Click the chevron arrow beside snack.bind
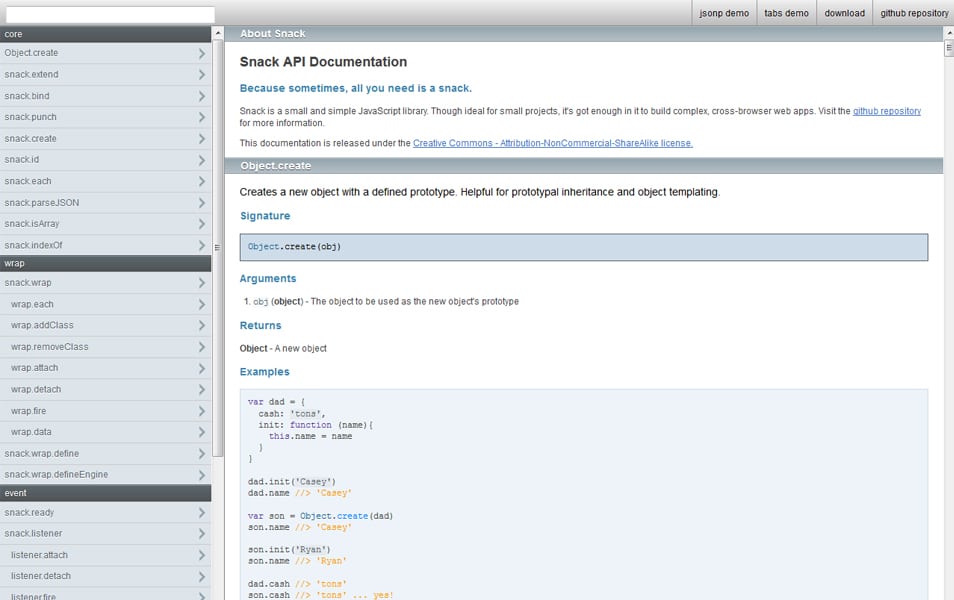The image size is (954, 600). pos(201,96)
